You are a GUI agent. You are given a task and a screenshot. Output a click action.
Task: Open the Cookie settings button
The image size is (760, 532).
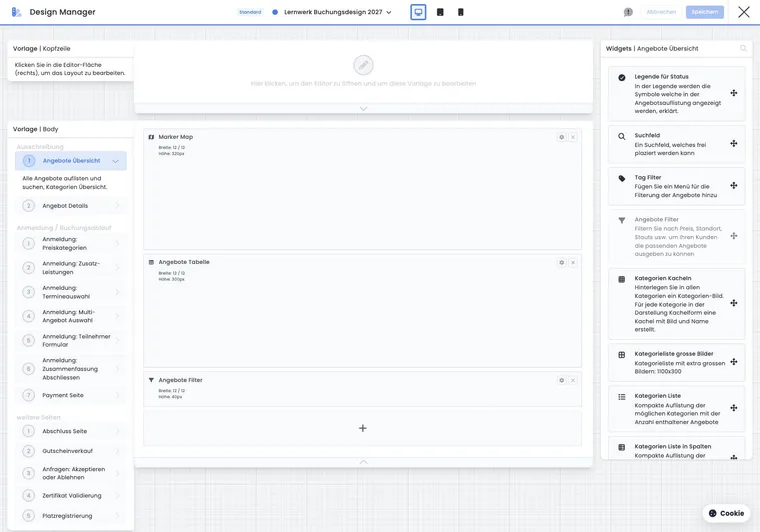tap(726, 513)
